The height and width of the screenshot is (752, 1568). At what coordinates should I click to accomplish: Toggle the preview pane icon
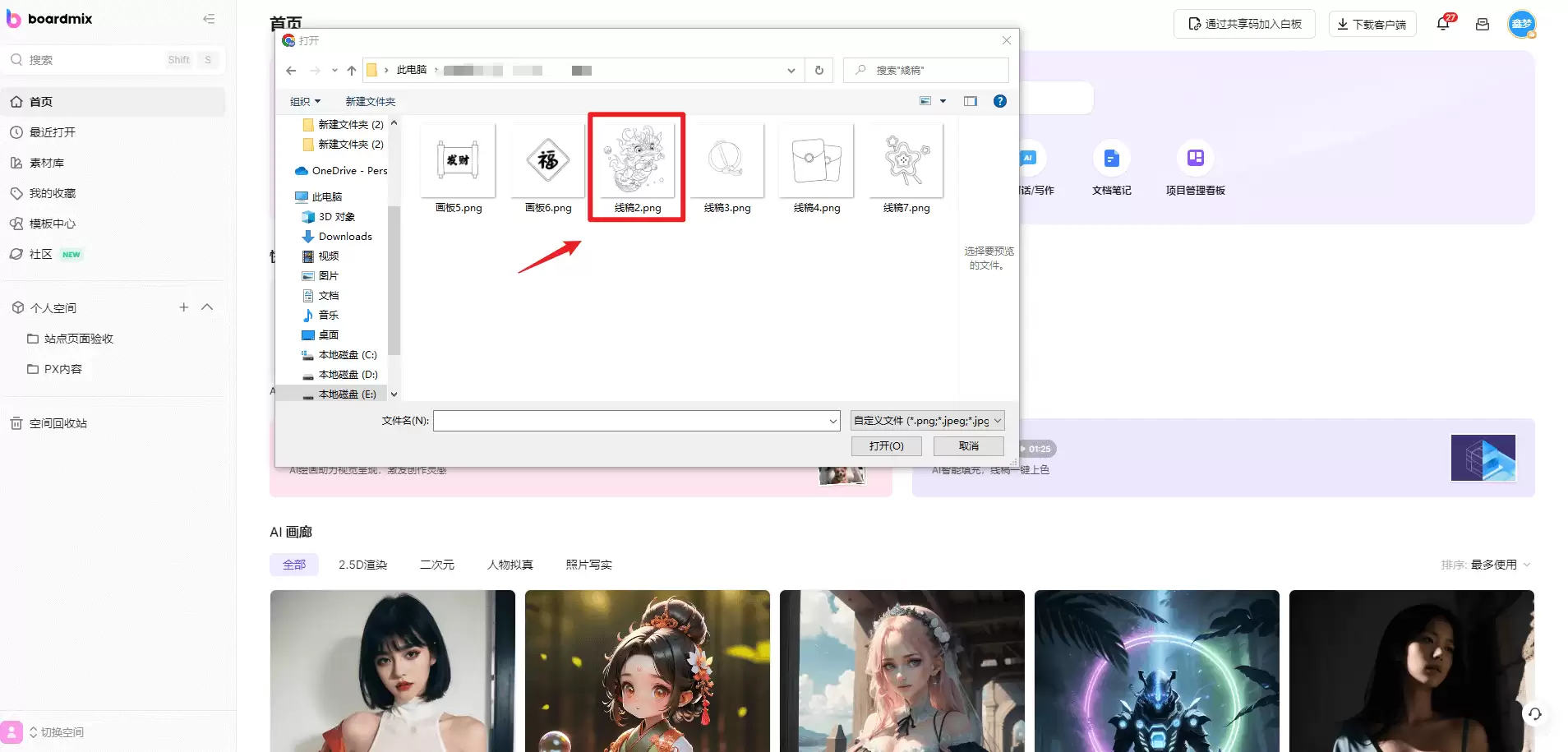971,101
